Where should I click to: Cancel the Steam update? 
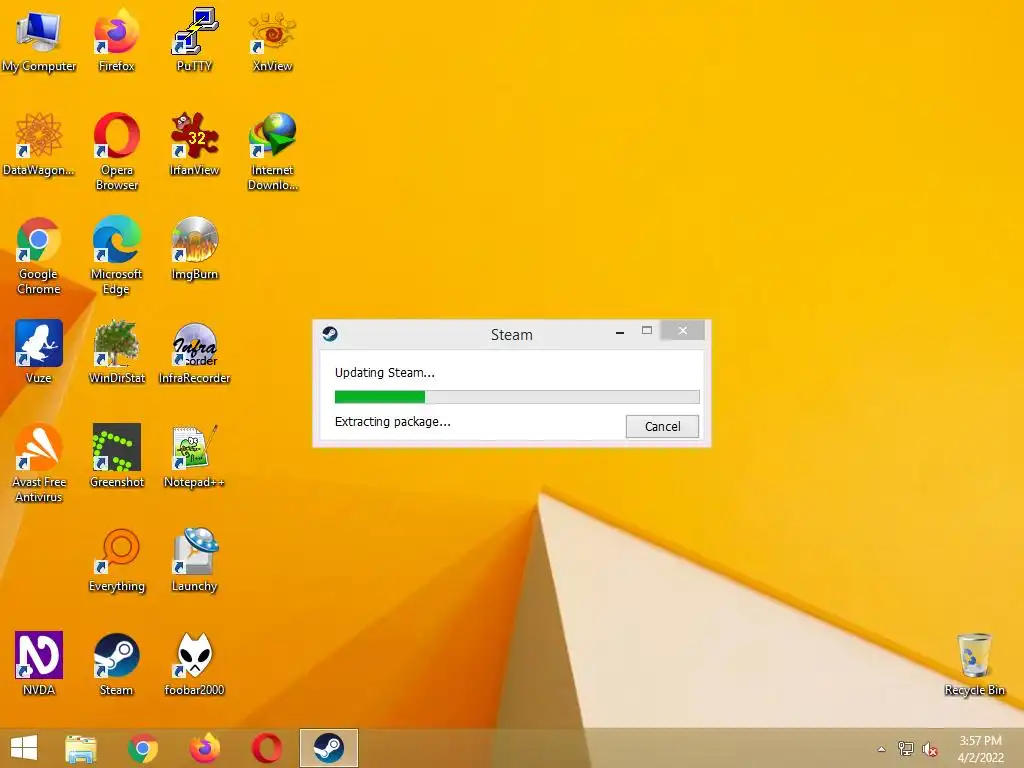662,426
